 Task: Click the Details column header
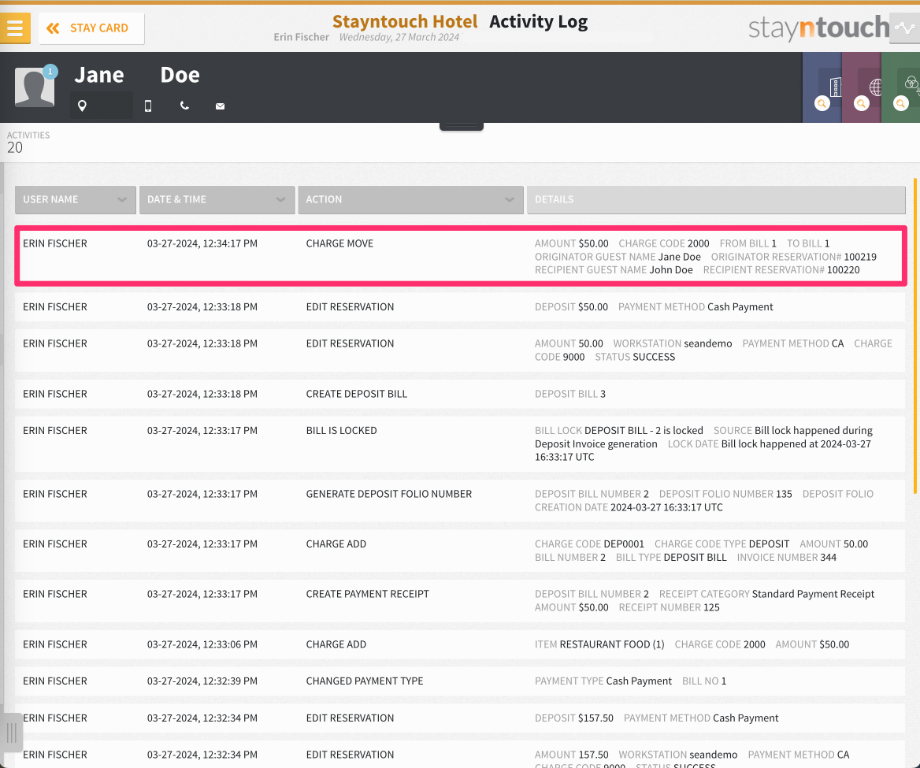(716, 199)
